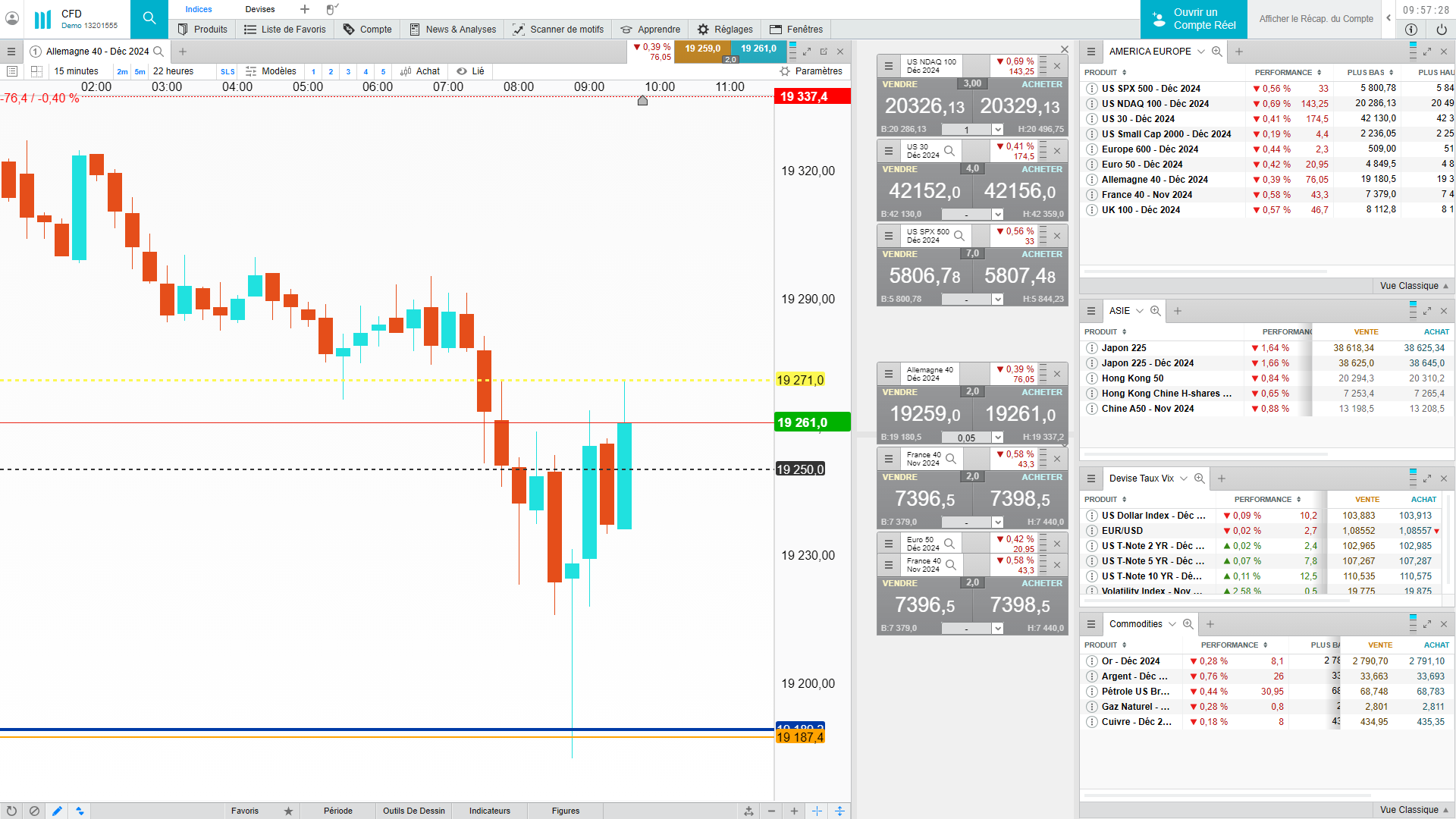Open the 15 minutes timeframe selector
The height and width of the screenshot is (819, 1456).
click(76, 71)
